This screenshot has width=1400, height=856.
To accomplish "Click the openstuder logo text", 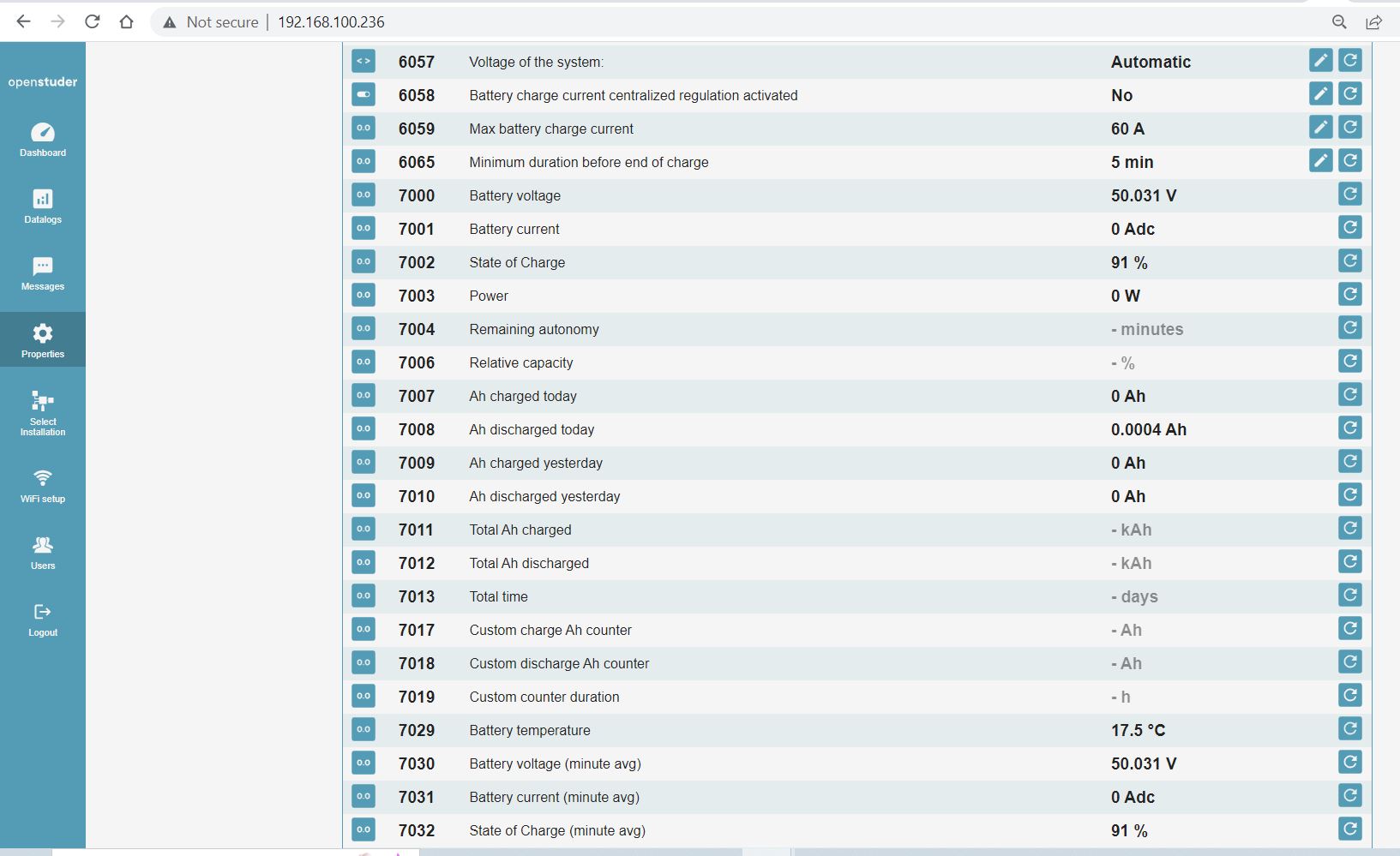I will [43, 82].
